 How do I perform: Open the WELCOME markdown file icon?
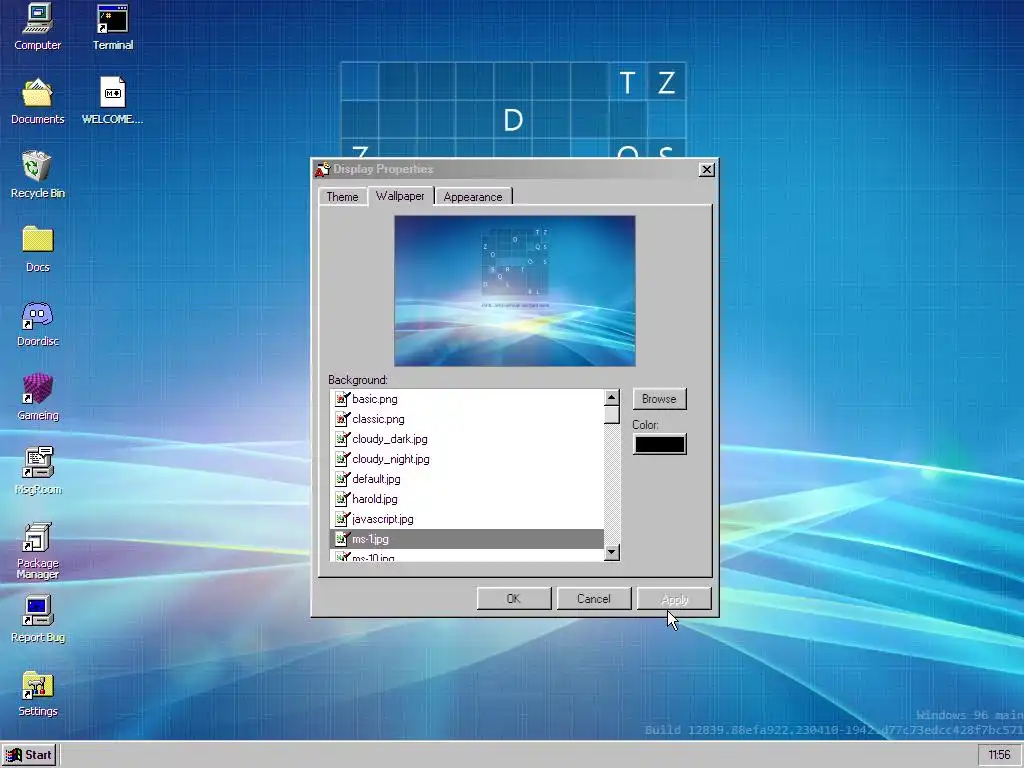[x=112, y=101]
